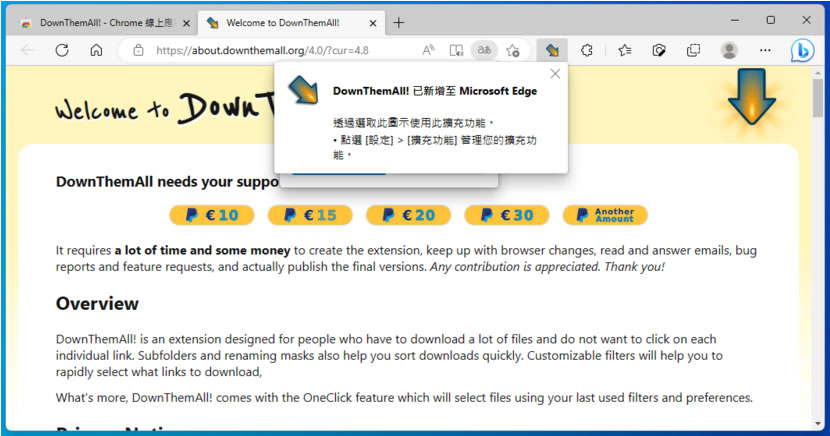Close the Welcome to DownThemAll! tab
This screenshot has width=830, height=436.
pyautogui.click(x=373, y=23)
